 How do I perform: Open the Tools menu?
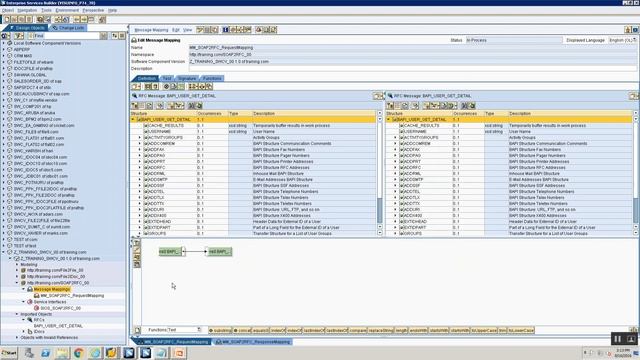click(46, 10)
